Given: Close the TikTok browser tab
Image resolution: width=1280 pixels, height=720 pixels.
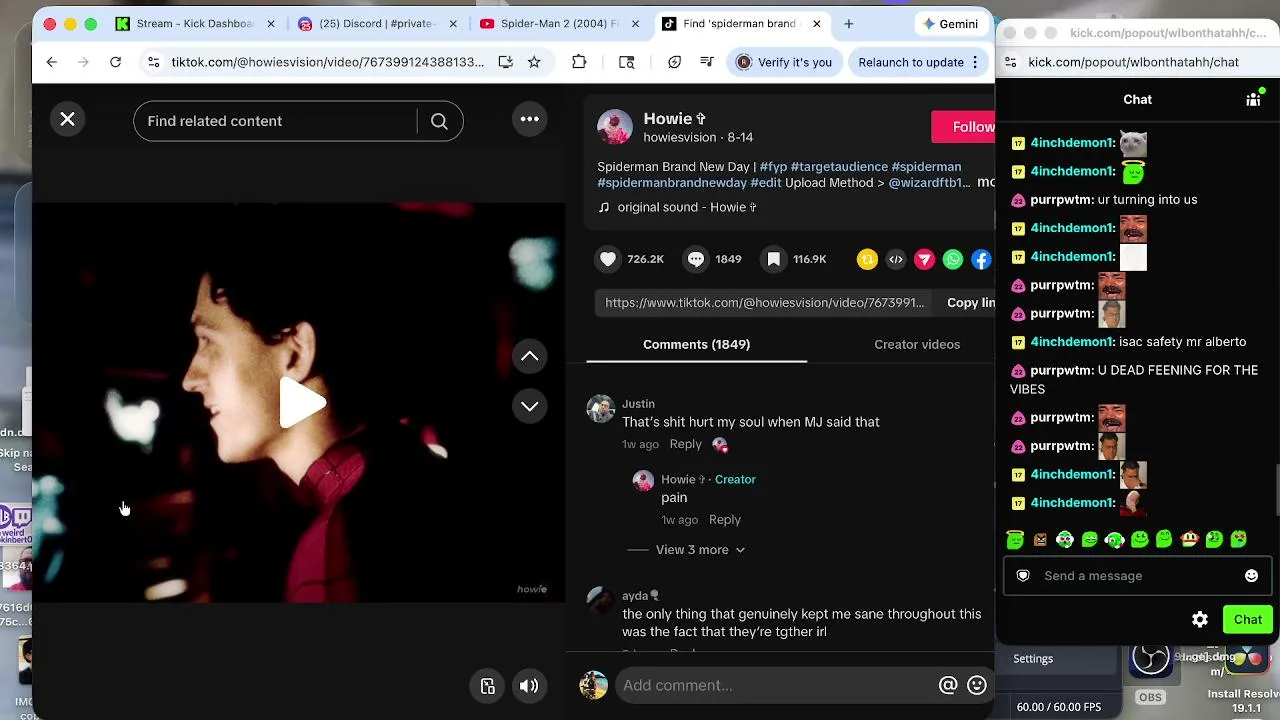Looking at the screenshot, I should coord(817,23).
